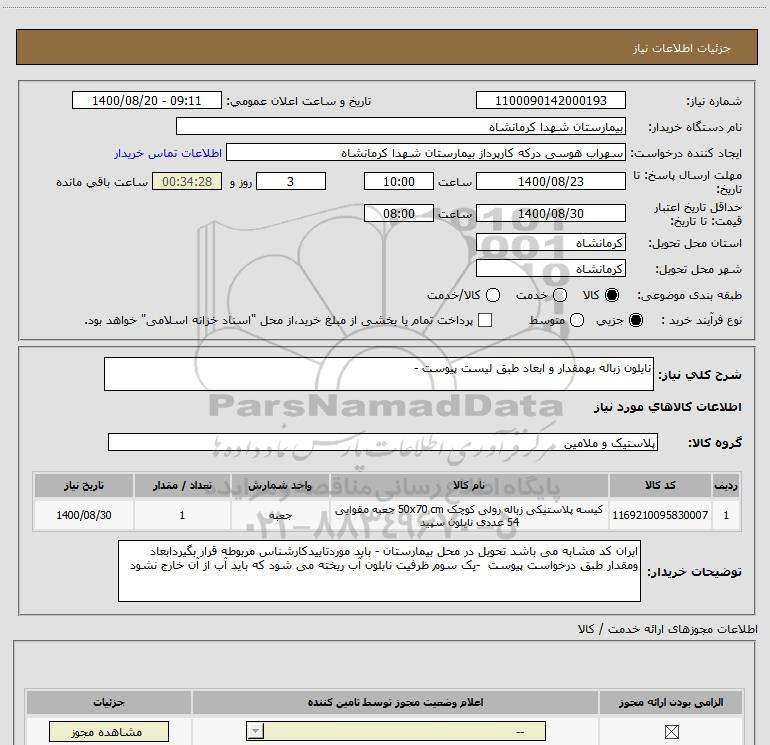Select the کالا radio button
Viewport: 770px width, 745px height.
[612, 295]
